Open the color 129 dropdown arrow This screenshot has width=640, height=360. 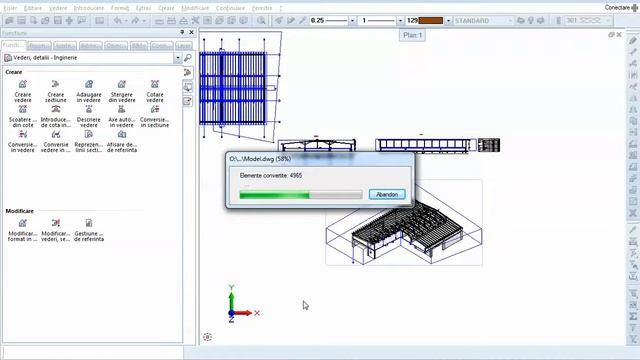(448, 20)
